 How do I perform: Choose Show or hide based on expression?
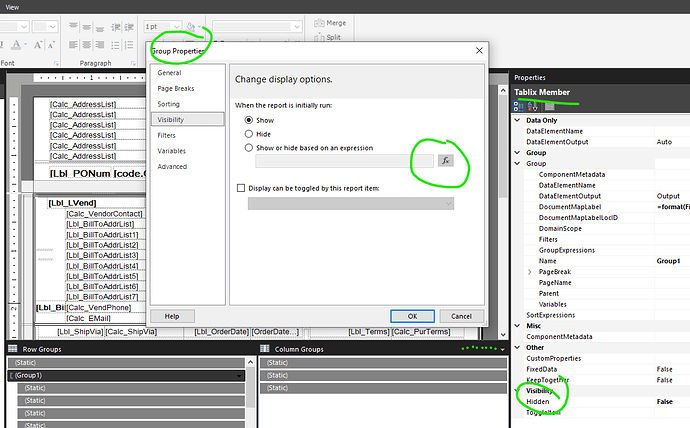(249, 148)
